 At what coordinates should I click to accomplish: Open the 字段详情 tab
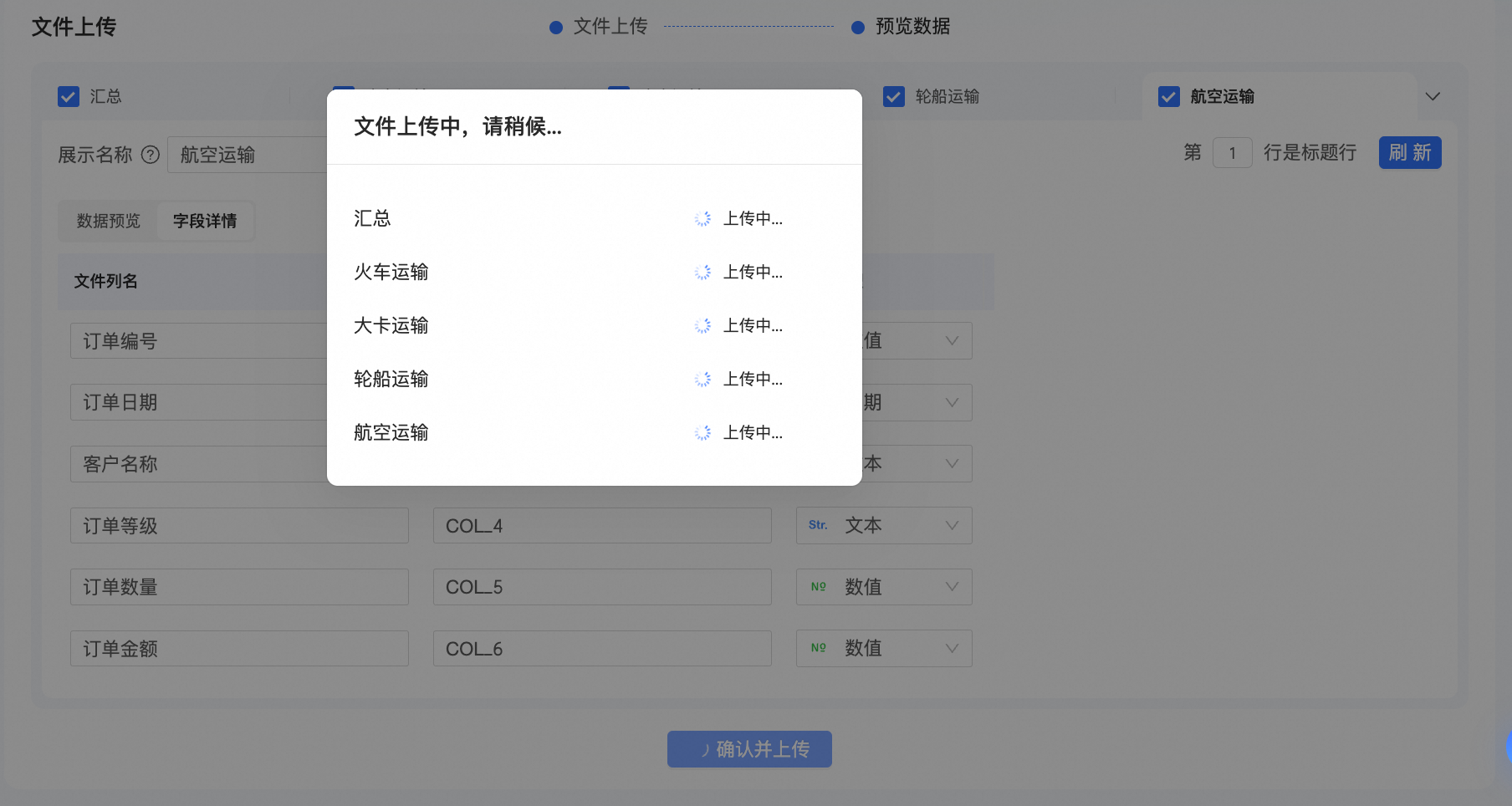click(x=205, y=221)
